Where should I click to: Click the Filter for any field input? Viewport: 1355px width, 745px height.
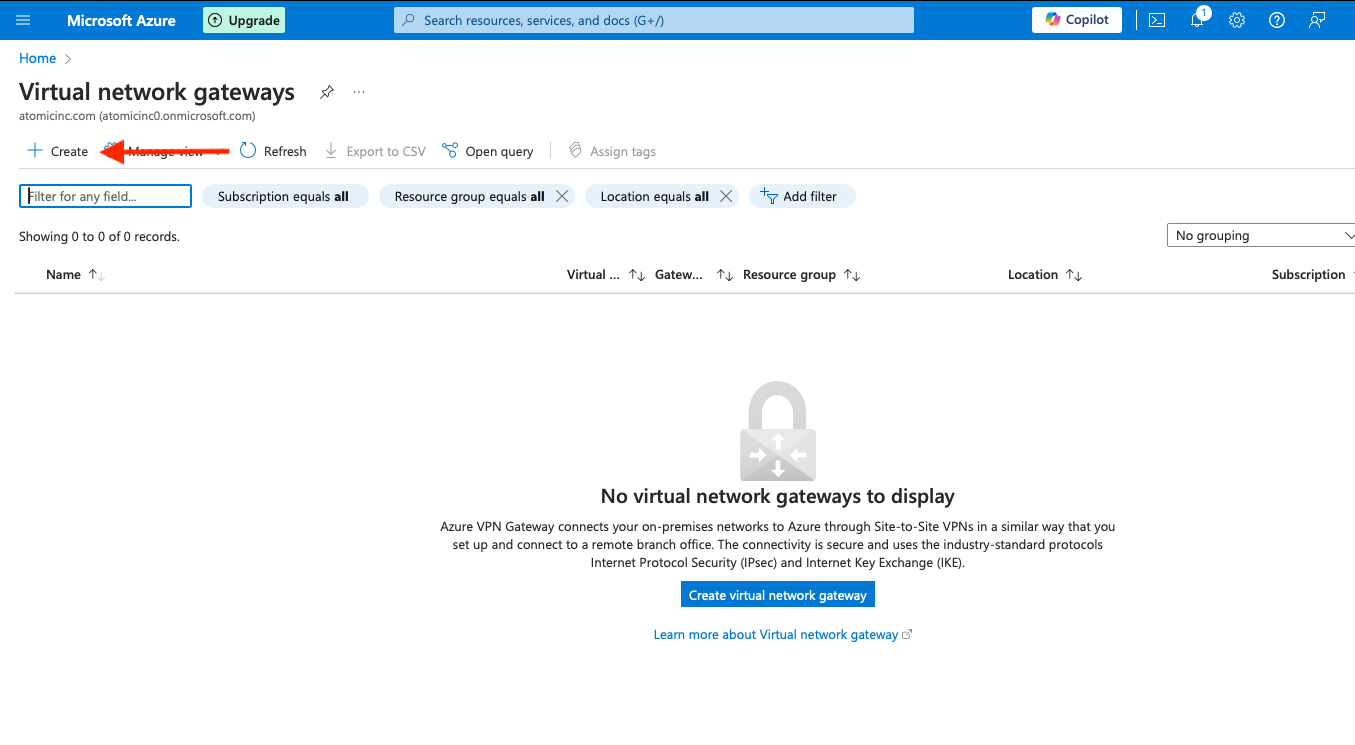click(x=105, y=196)
